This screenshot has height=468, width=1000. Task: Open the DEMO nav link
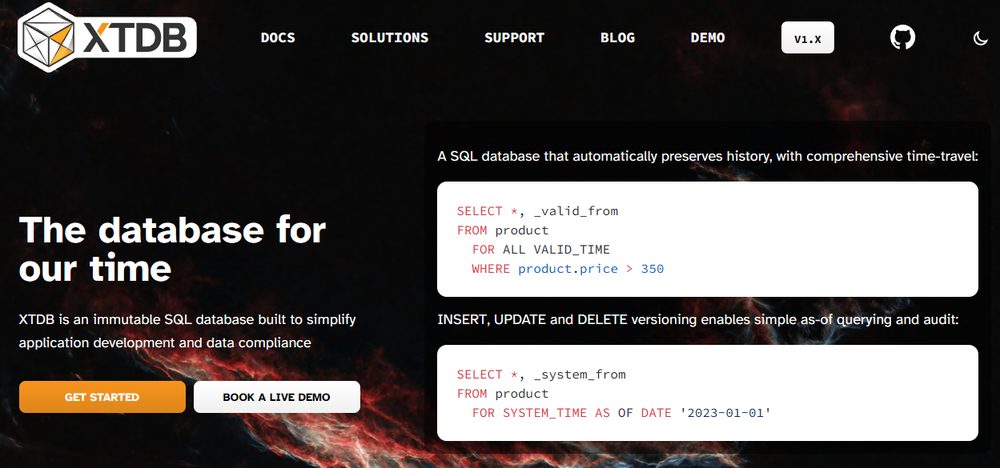708,38
